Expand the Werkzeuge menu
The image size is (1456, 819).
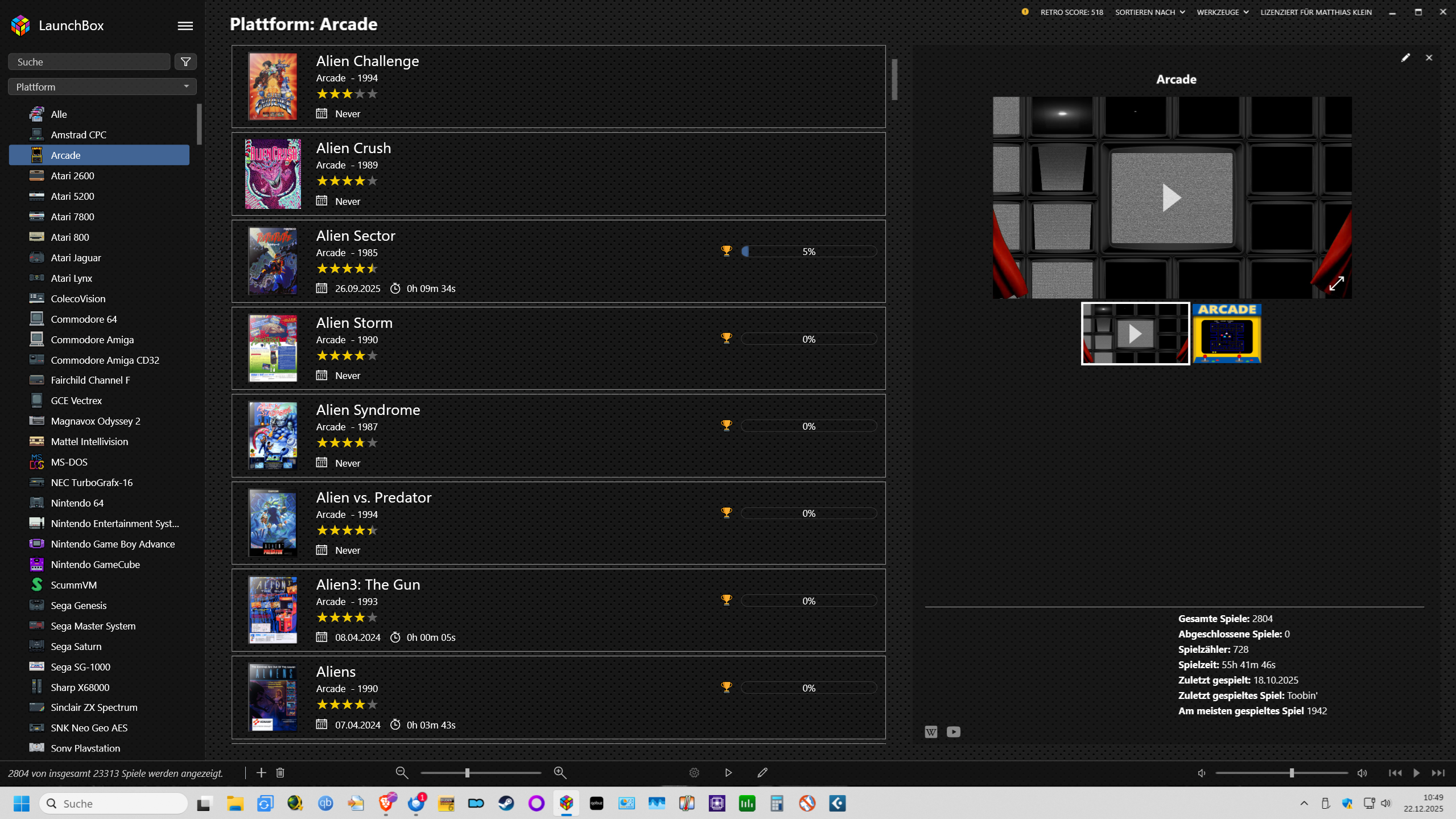click(x=1222, y=12)
